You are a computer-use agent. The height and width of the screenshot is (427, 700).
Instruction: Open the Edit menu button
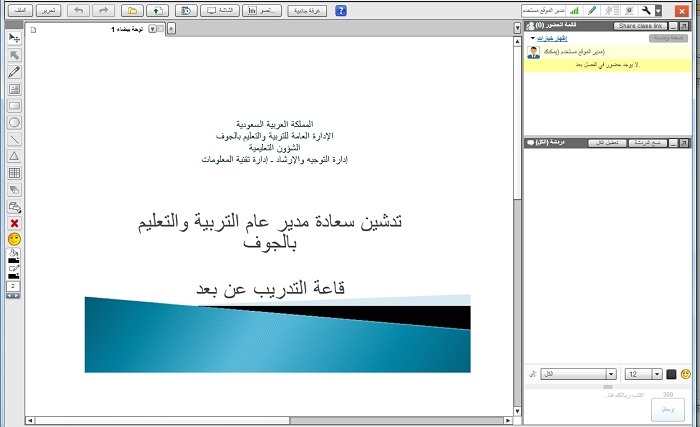(48, 10)
